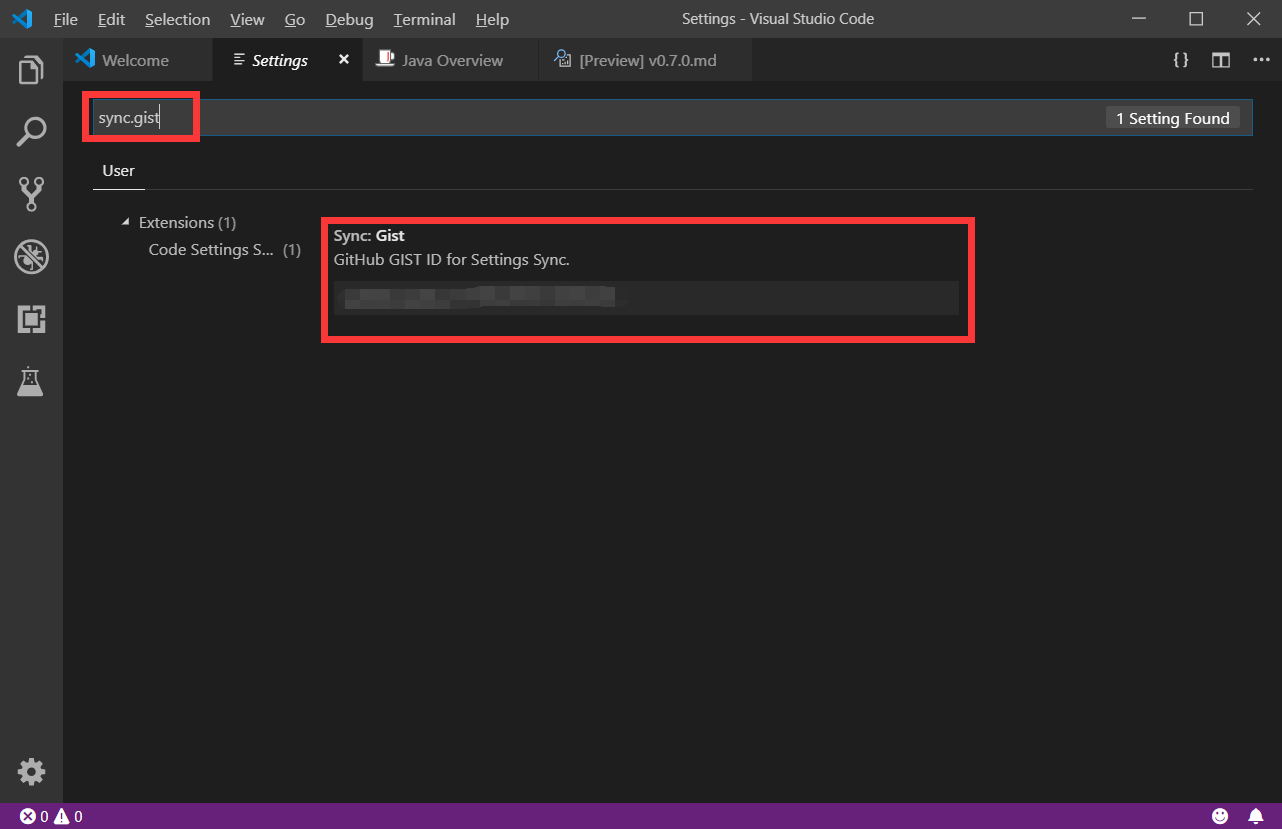Click the User scope label
Screen dimensions: 1282x829
(118, 171)
